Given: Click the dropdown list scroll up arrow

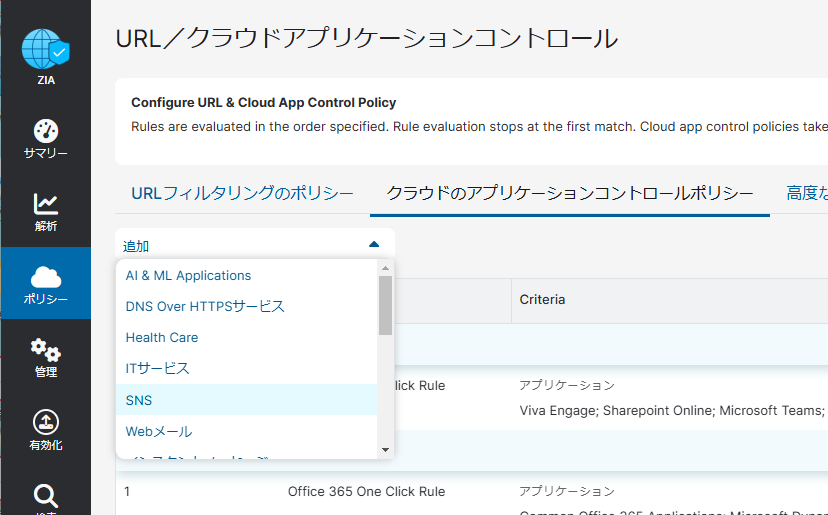Looking at the screenshot, I should [x=385, y=268].
